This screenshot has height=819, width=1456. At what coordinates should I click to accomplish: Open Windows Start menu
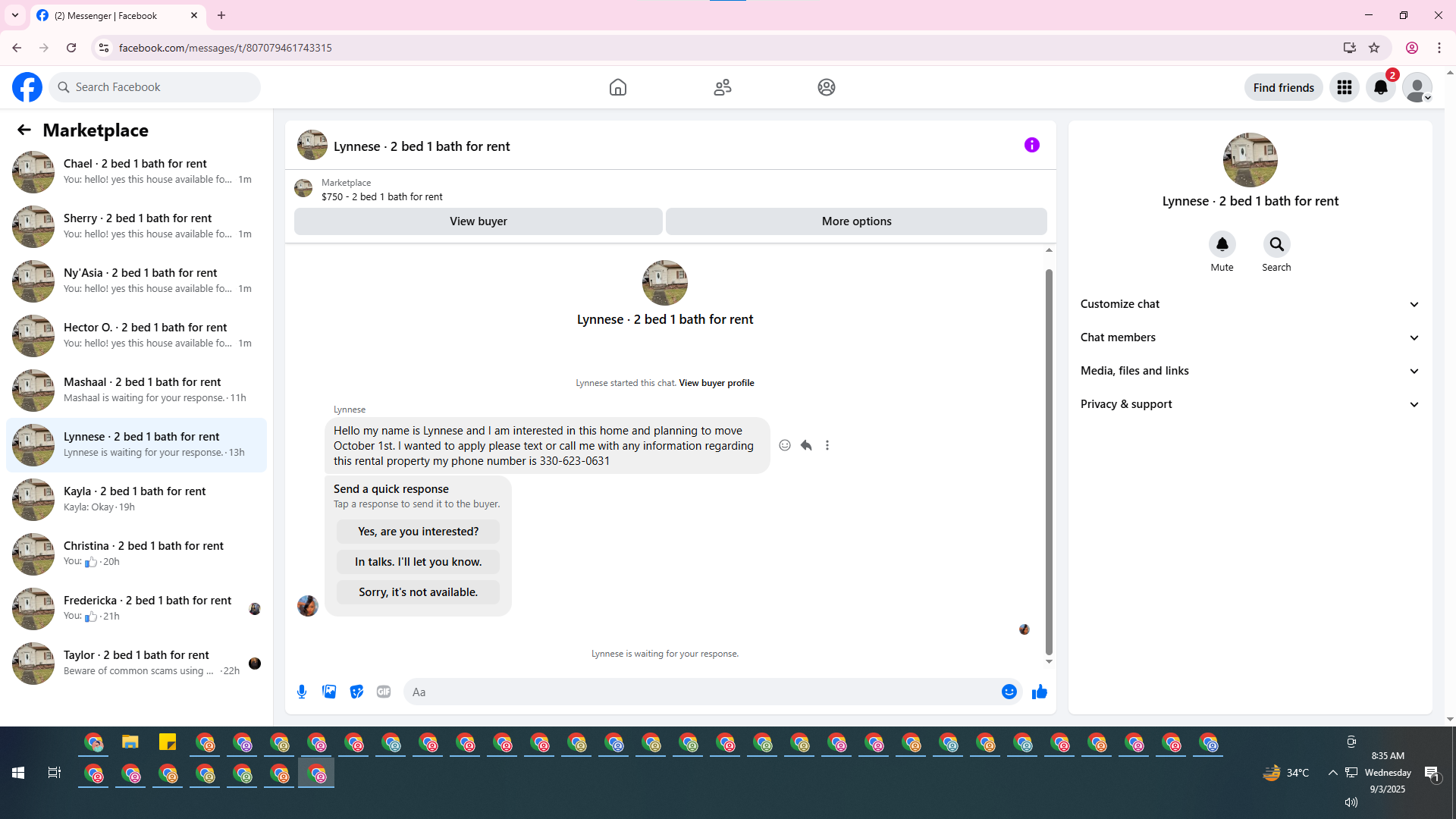(18, 773)
